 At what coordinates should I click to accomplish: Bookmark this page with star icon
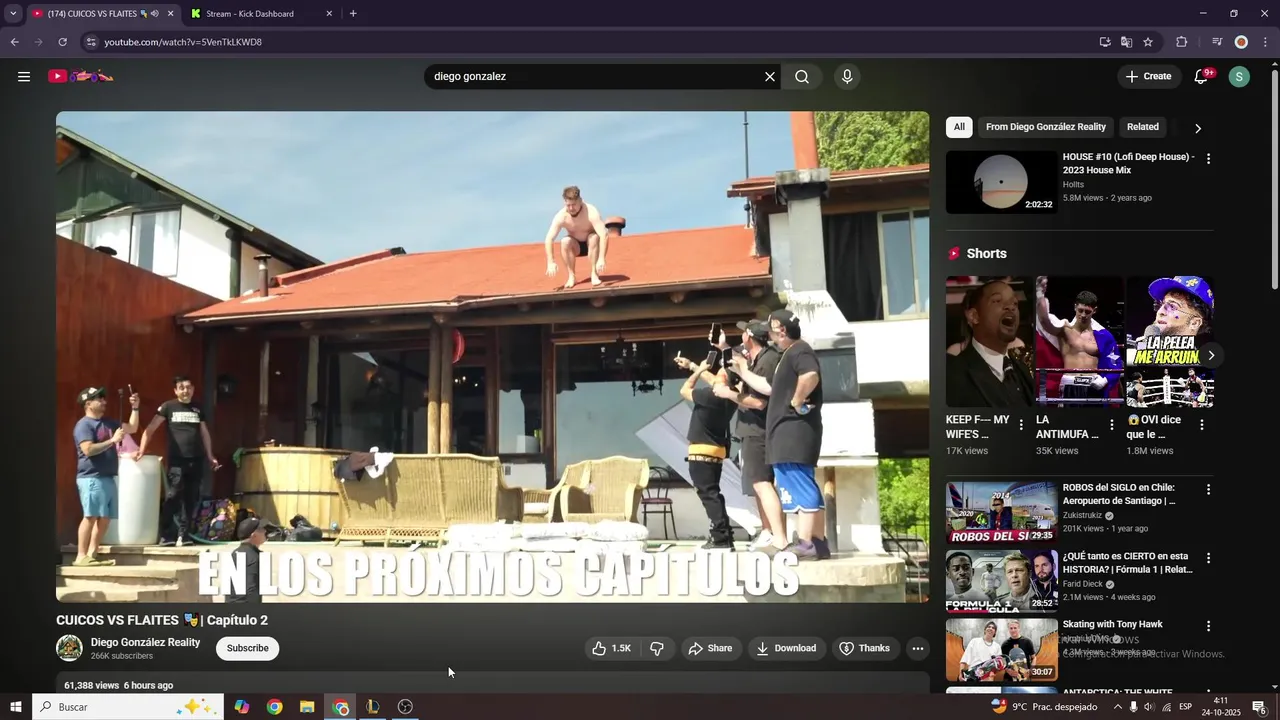coord(1148,42)
